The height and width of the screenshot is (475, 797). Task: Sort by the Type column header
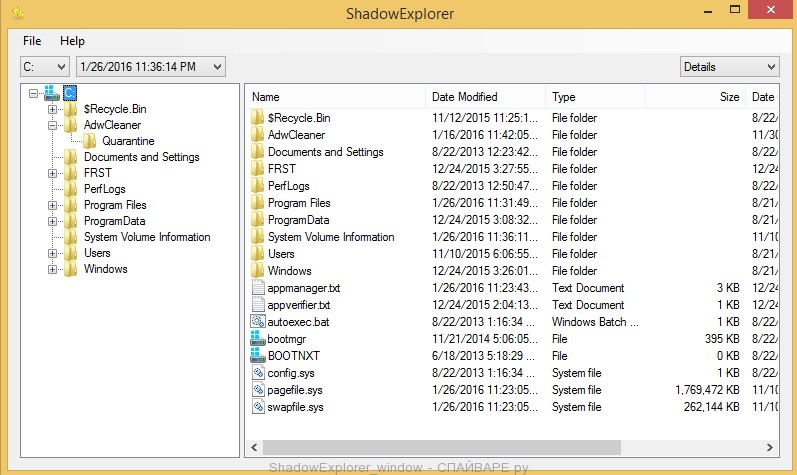point(595,97)
